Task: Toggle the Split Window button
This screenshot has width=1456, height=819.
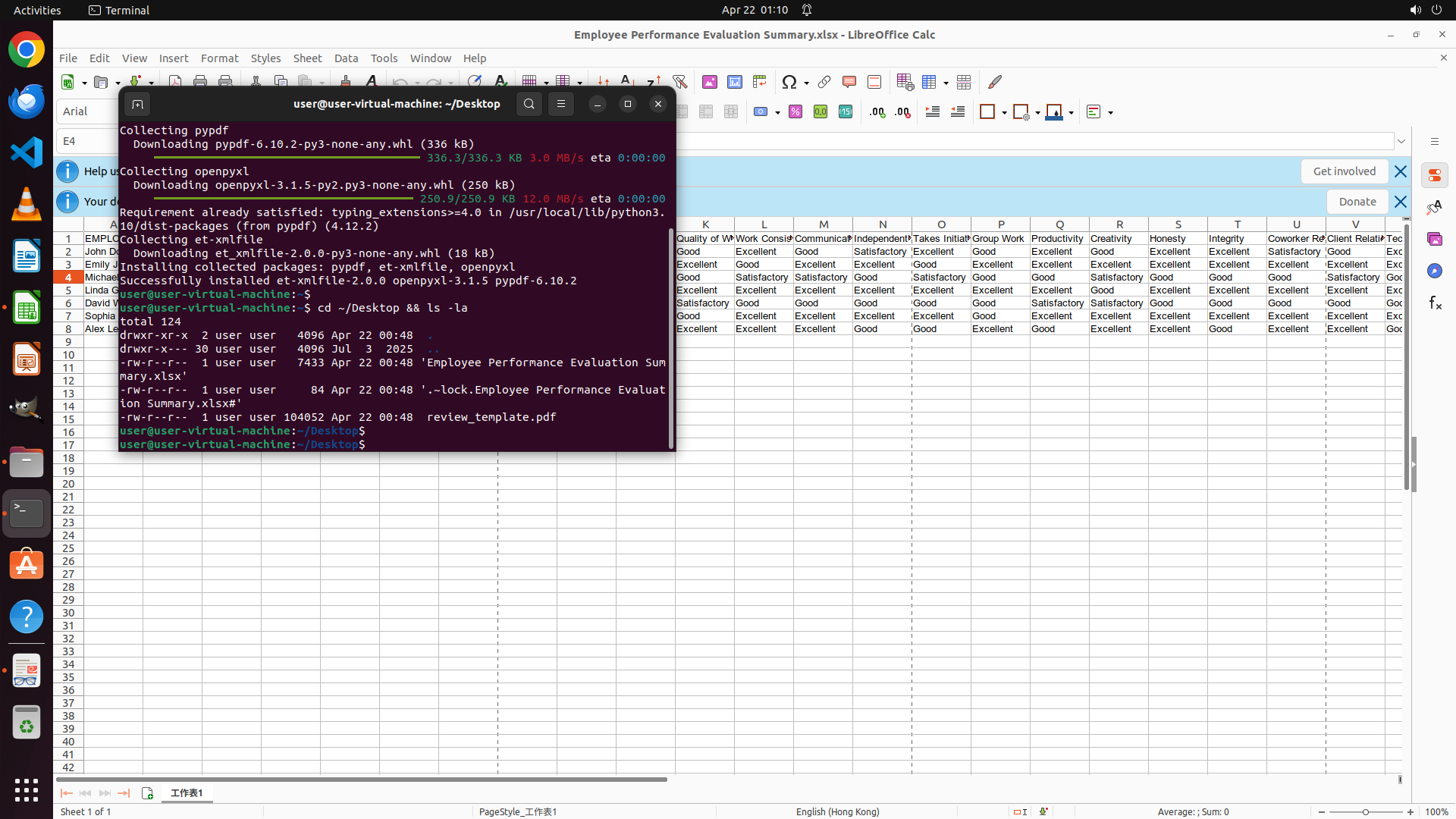Action: pyautogui.click(x=964, y=82)
